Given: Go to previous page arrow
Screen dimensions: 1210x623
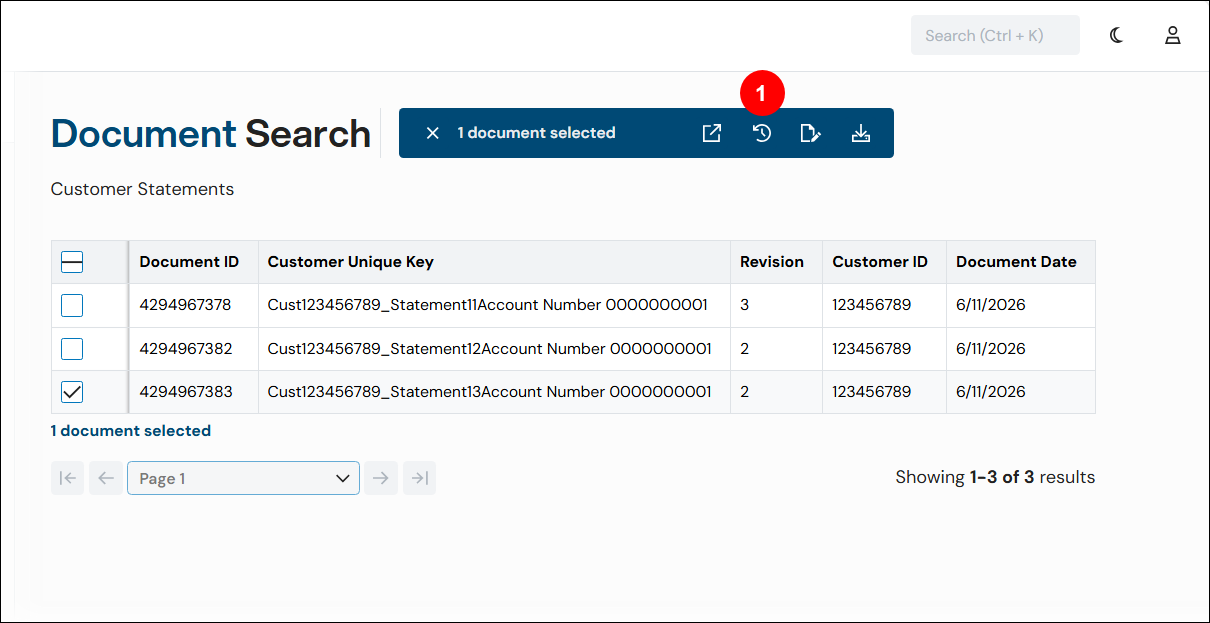Looking at the screenshot, I should (x=106, y=478).
